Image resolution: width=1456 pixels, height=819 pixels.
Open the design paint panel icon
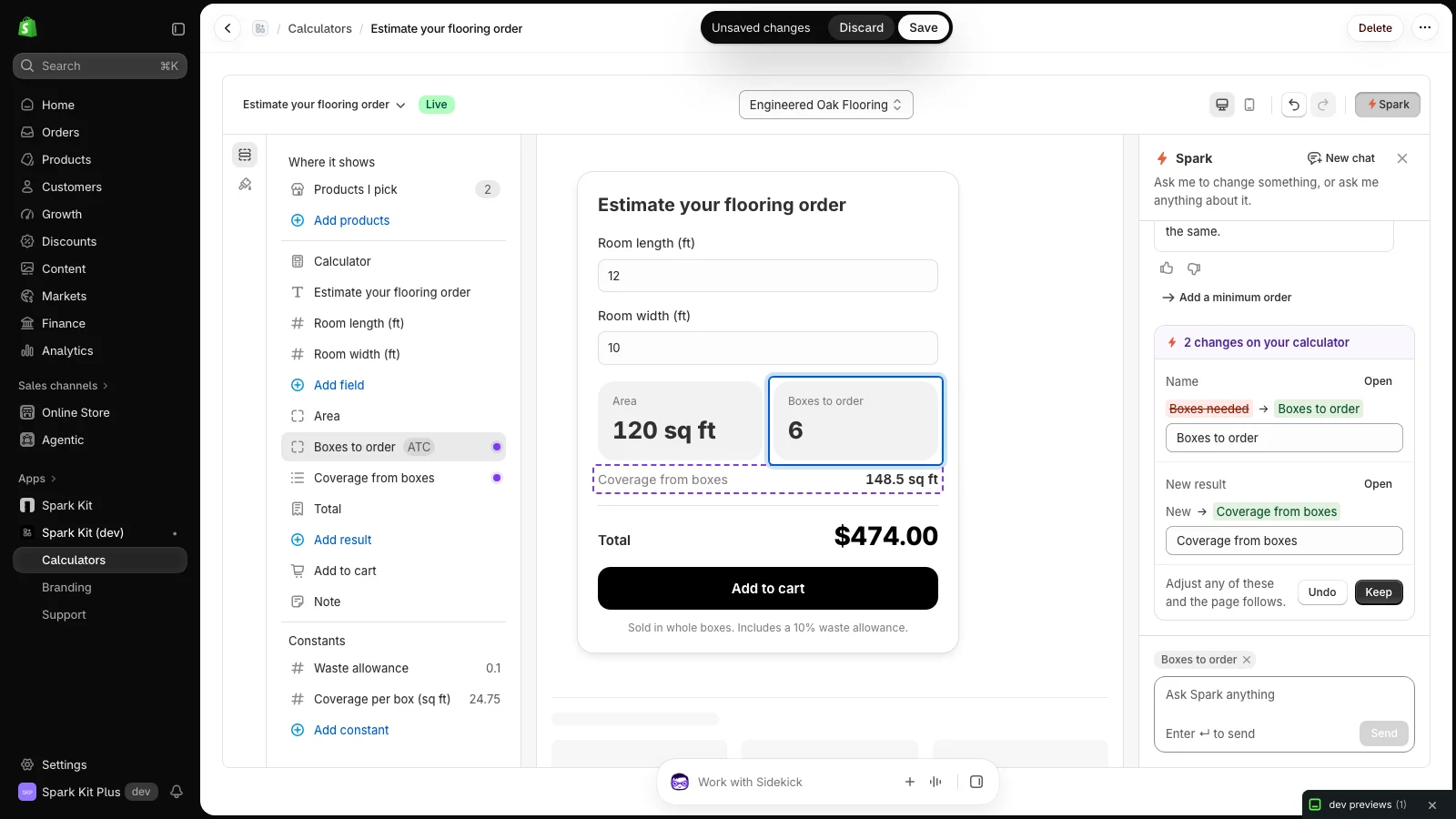[x=245, y=185]
